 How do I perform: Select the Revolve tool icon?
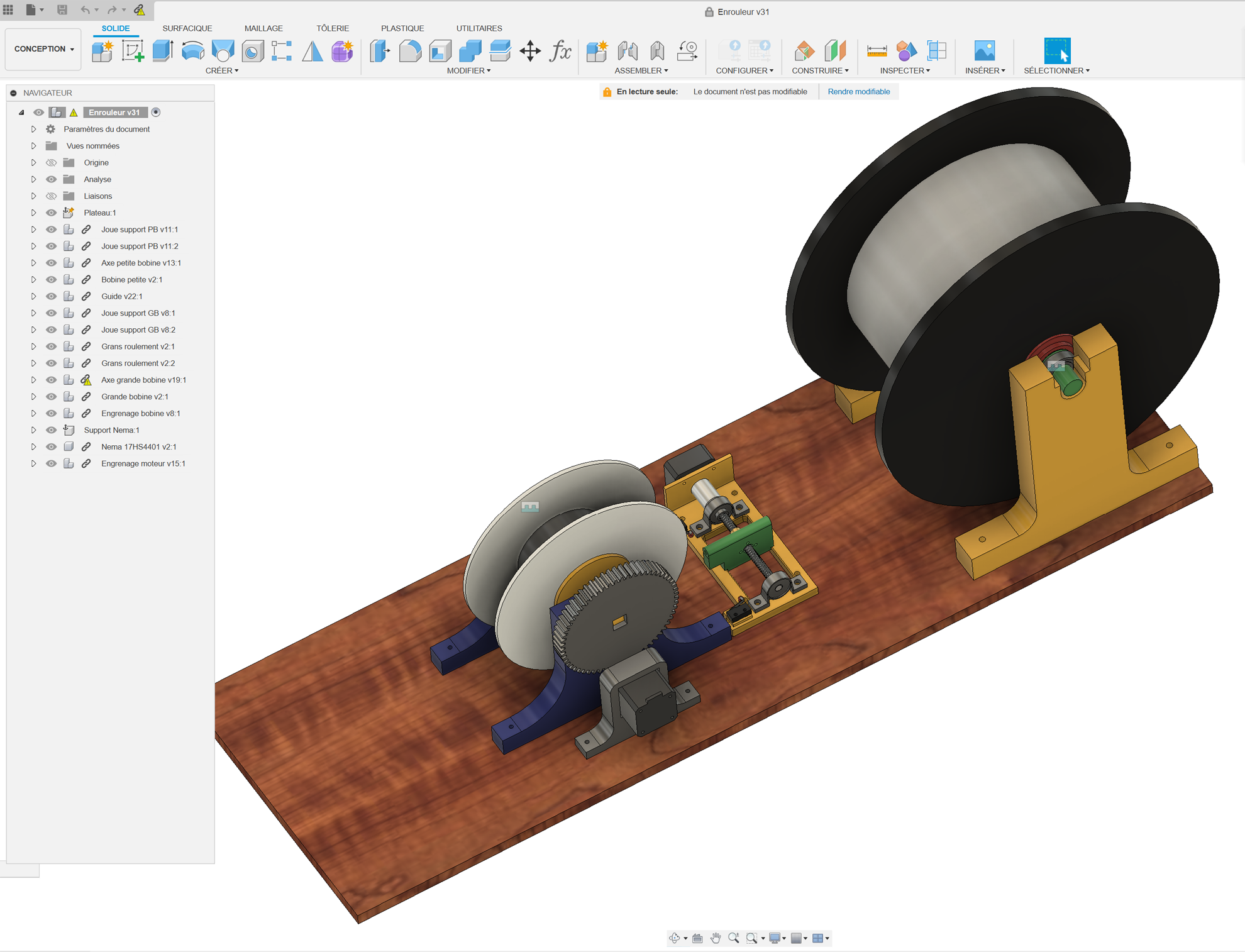pyautogui.click(x=192, y=51)
